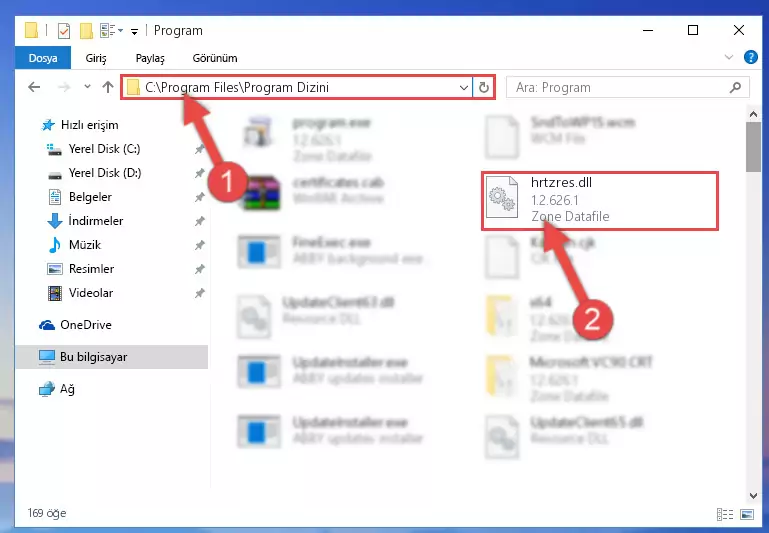Go up one folder level

(108, 87)
